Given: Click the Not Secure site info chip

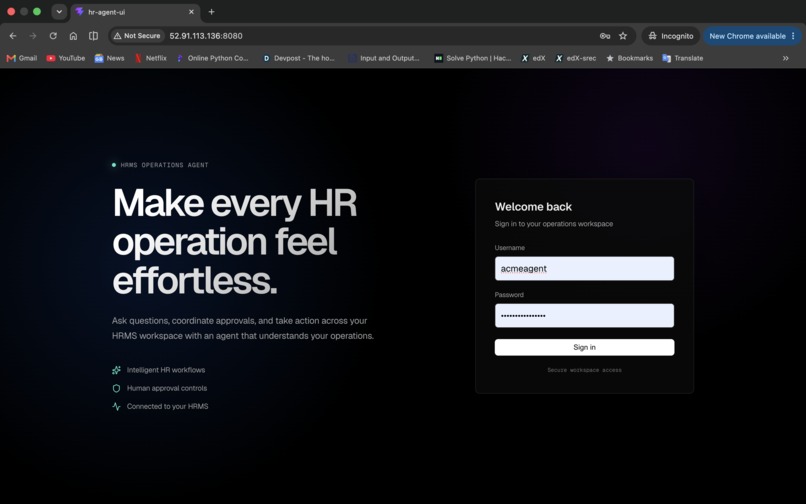Looking at the screenshot, I should pyautogui.click(x=137, y=36).
